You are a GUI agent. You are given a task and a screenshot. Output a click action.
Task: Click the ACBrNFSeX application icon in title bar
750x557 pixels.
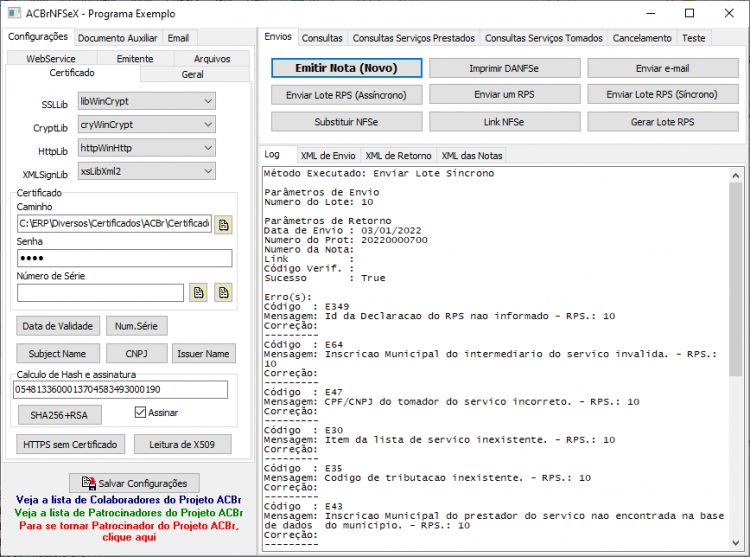[14, 13]
